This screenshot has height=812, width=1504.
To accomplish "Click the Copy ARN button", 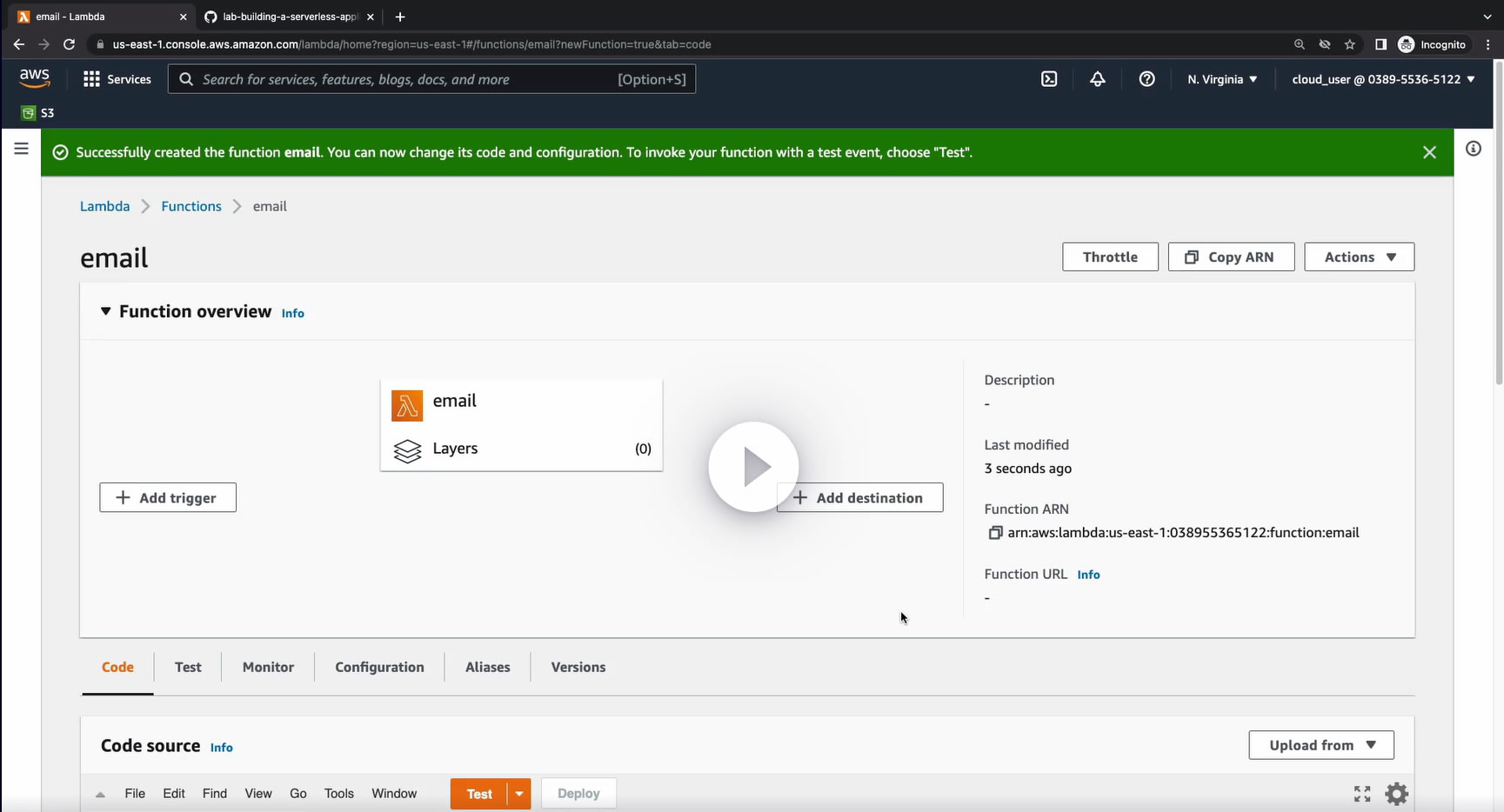I will click(x=1231, y=257).
